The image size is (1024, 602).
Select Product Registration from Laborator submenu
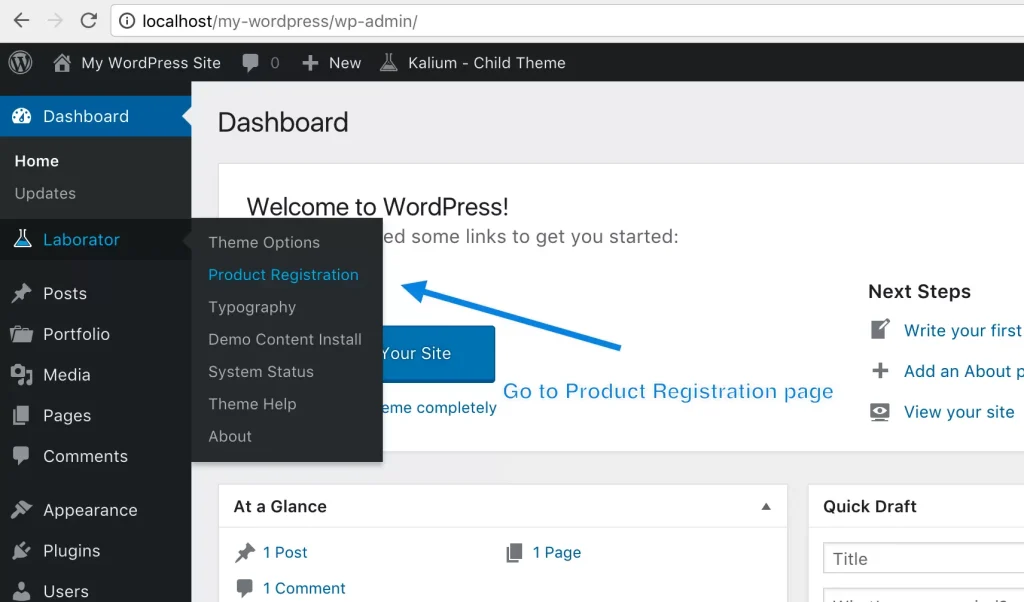[283, 275]
